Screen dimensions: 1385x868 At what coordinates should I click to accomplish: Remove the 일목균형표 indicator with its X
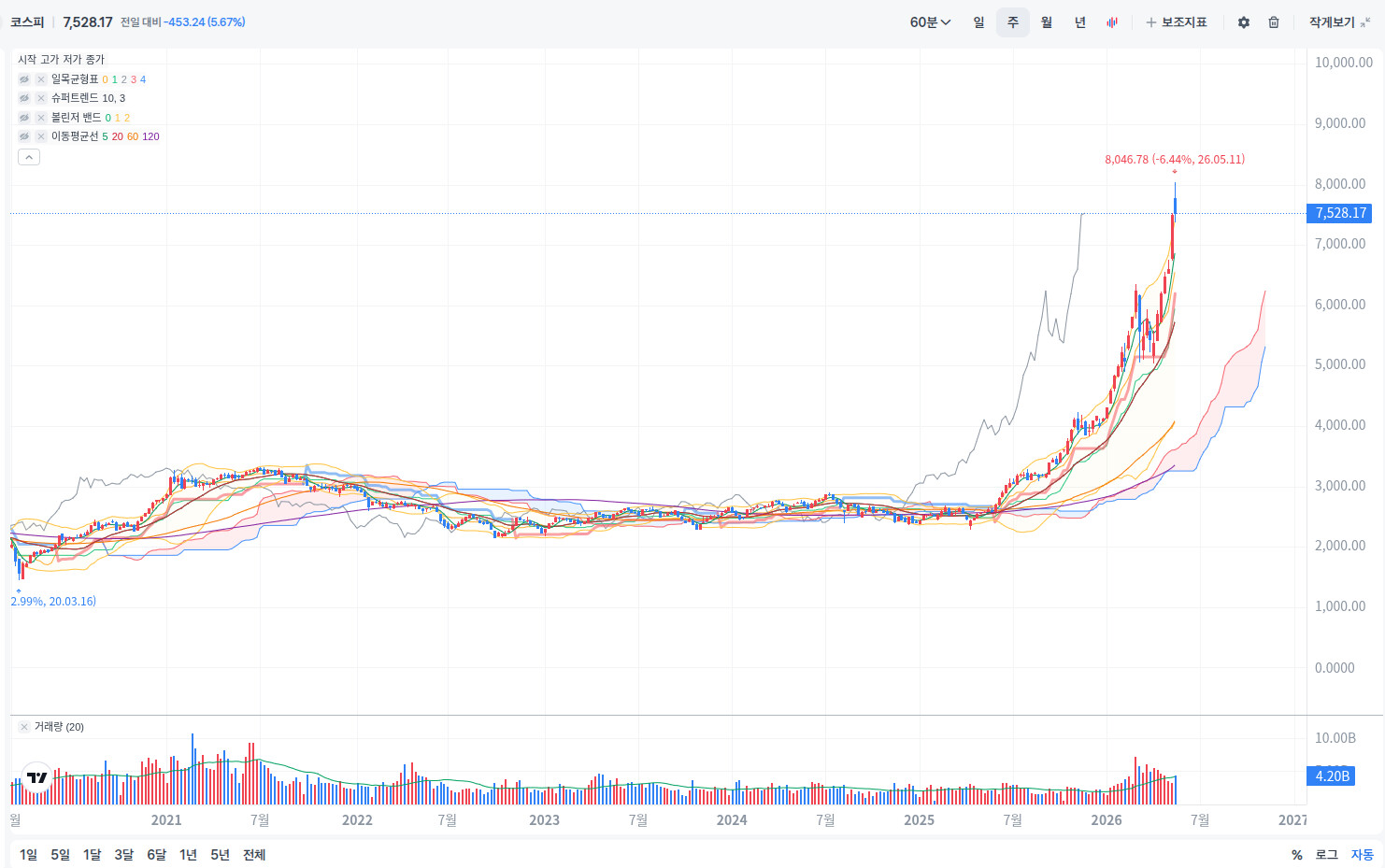(41, 79)
